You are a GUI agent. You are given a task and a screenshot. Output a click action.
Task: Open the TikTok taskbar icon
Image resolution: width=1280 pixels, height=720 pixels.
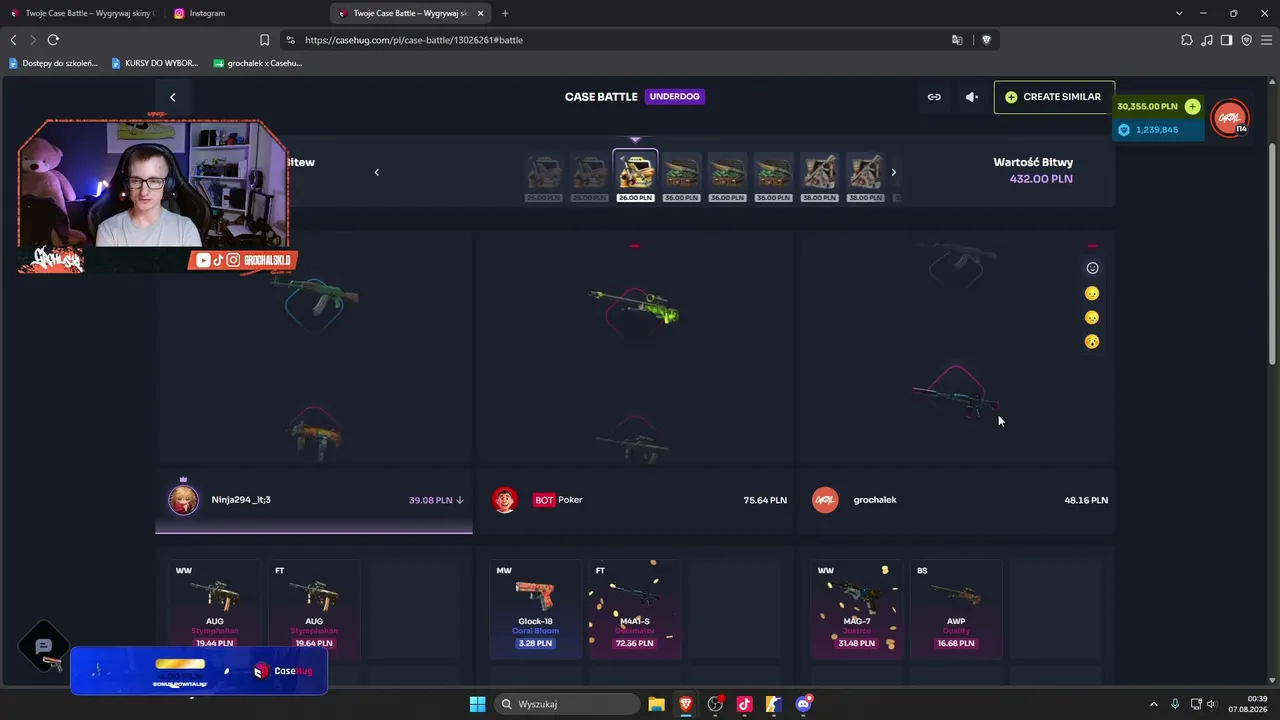pyautogui.click(x=744, y=704)
